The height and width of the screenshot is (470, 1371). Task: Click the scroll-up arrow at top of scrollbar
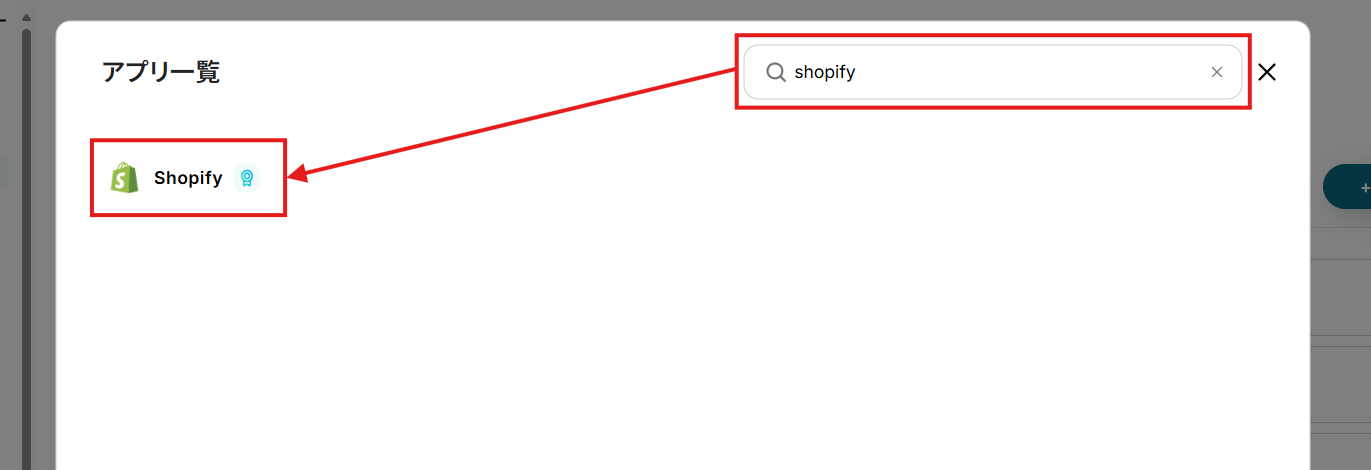point(26,18)
